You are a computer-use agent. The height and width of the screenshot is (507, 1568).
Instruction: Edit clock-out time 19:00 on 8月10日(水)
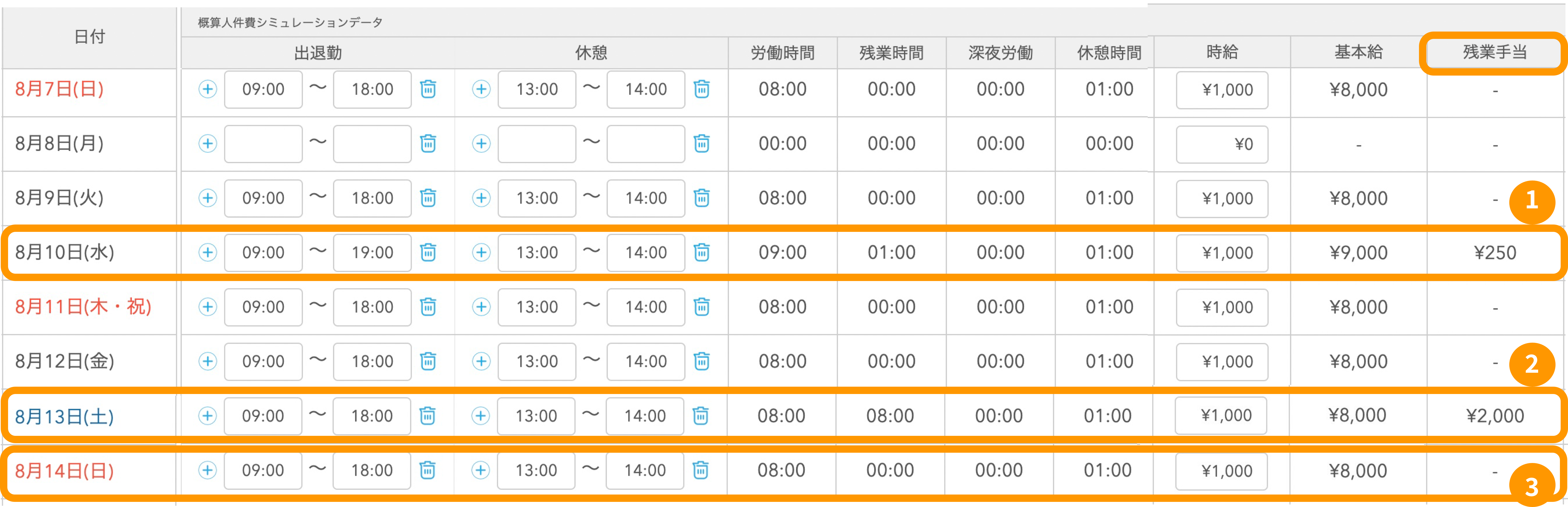coord(372,253)
